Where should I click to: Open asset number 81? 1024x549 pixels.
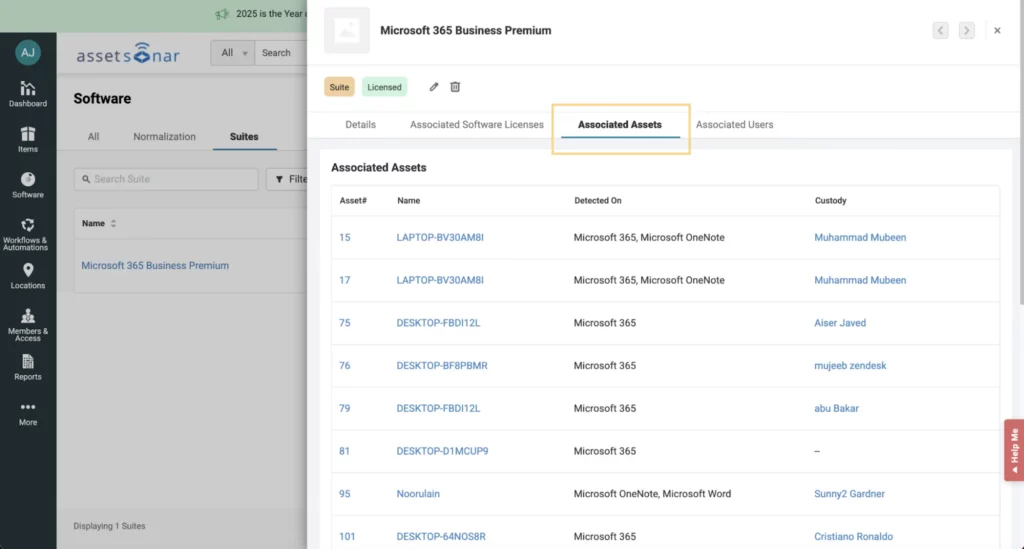345,451
